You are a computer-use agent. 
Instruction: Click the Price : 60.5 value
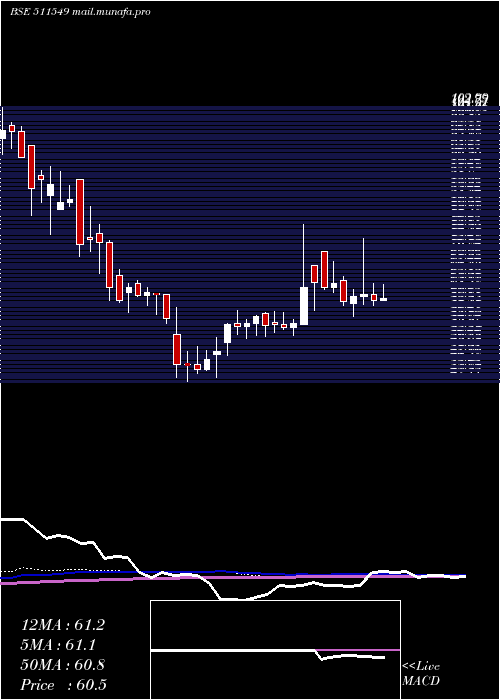click(64, 685)
